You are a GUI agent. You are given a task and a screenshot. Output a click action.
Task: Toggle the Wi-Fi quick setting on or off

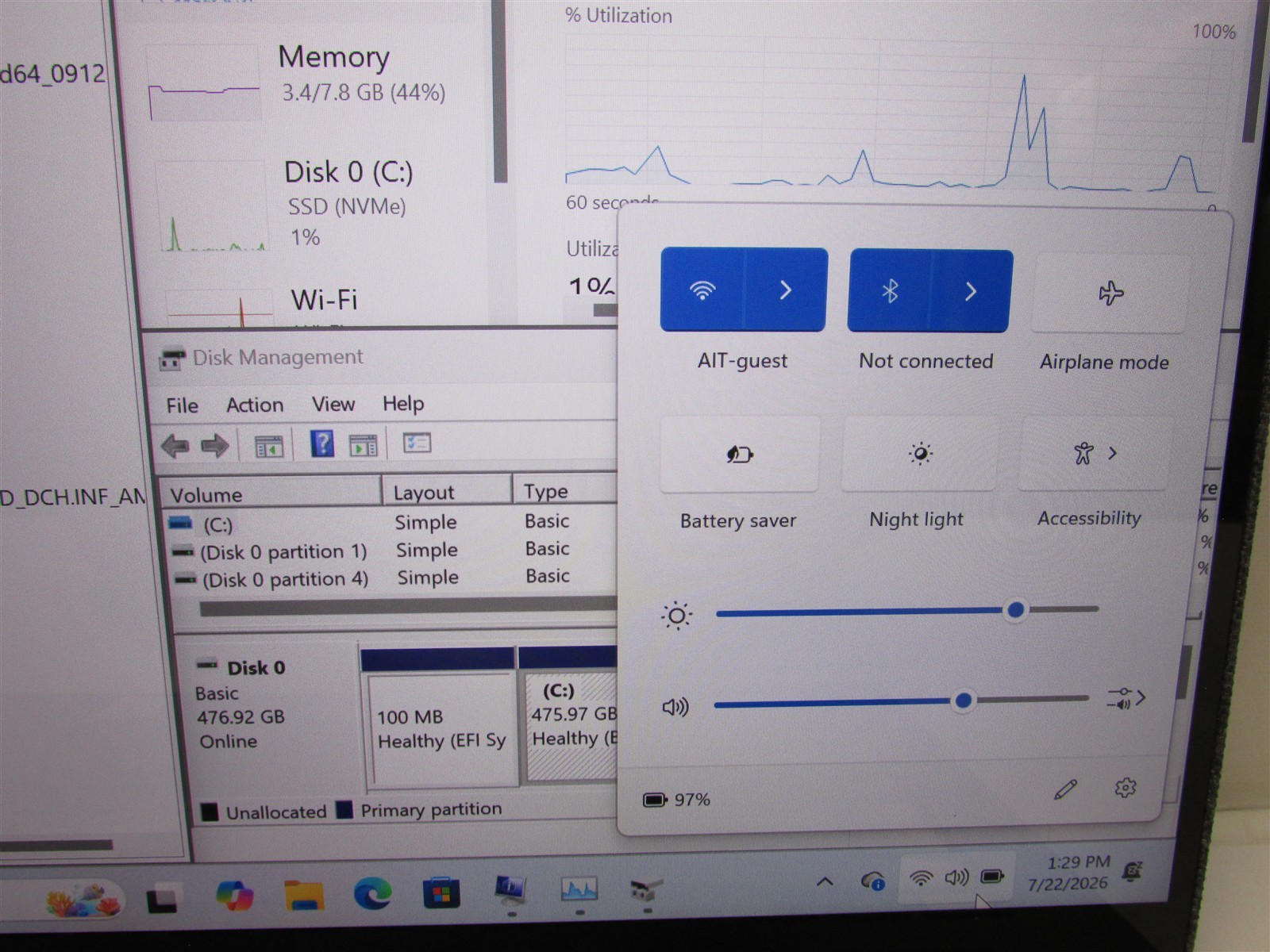click(703, 290)
